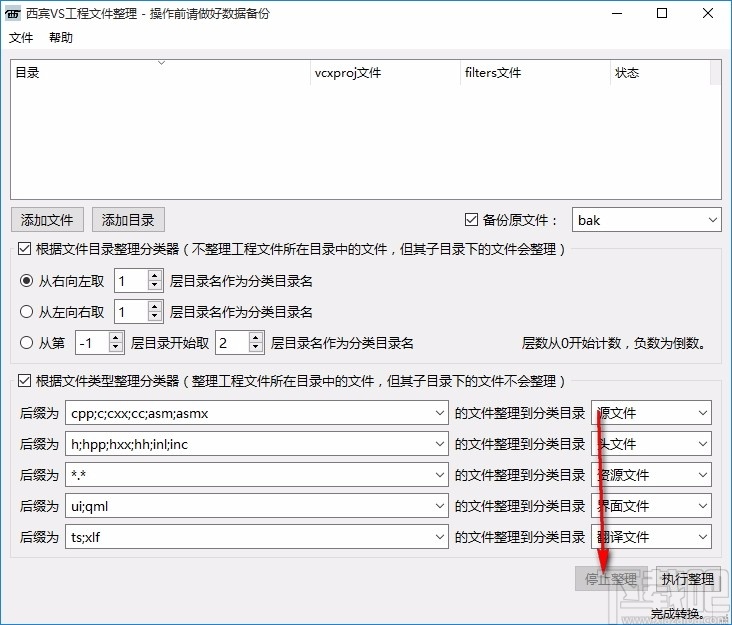The height and width of the screenshot is (625, 732).
Task: Sort by the vcxproj文件 column header
Action: click(385, 73)
